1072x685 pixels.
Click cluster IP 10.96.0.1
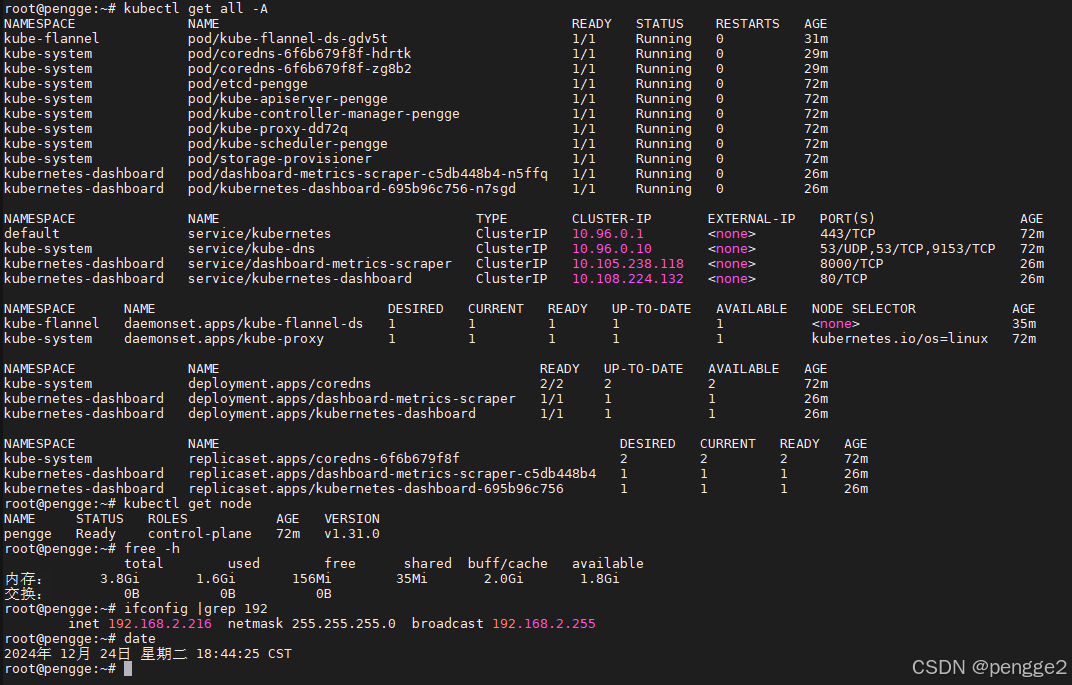(608, 234)
